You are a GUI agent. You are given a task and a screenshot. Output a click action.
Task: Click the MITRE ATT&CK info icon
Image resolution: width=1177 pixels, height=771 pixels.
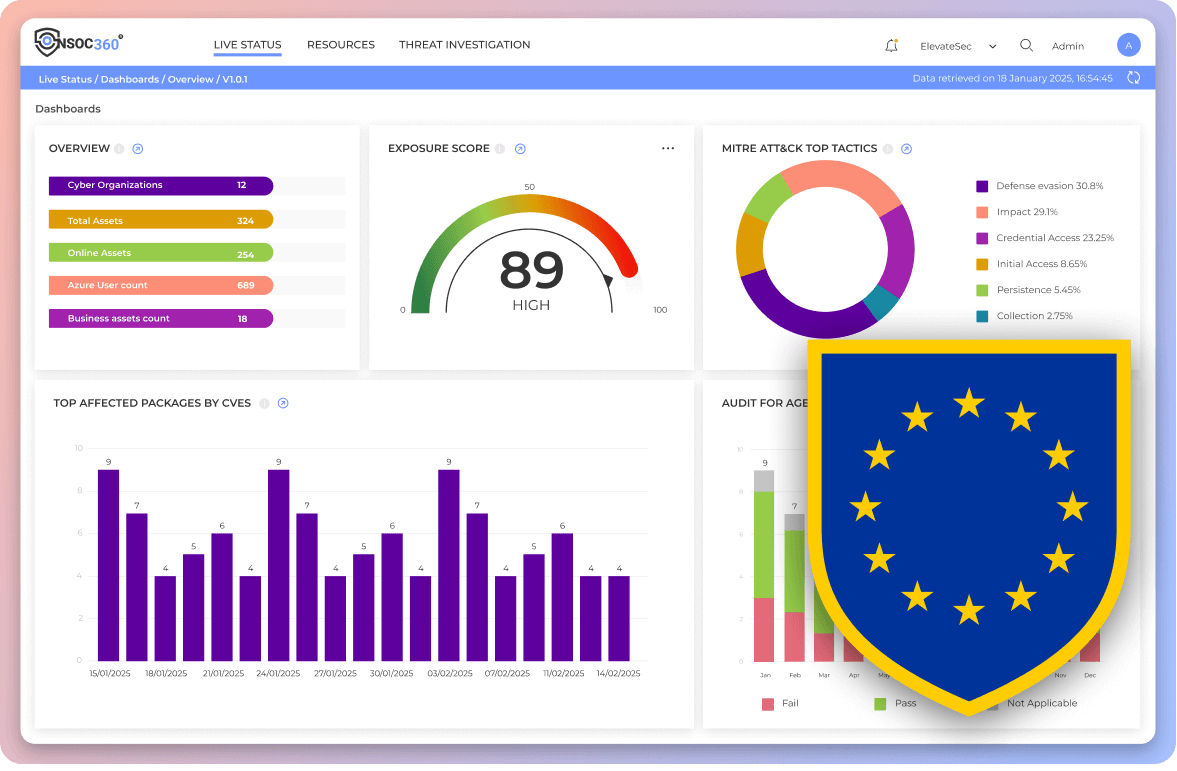(888, 149)
